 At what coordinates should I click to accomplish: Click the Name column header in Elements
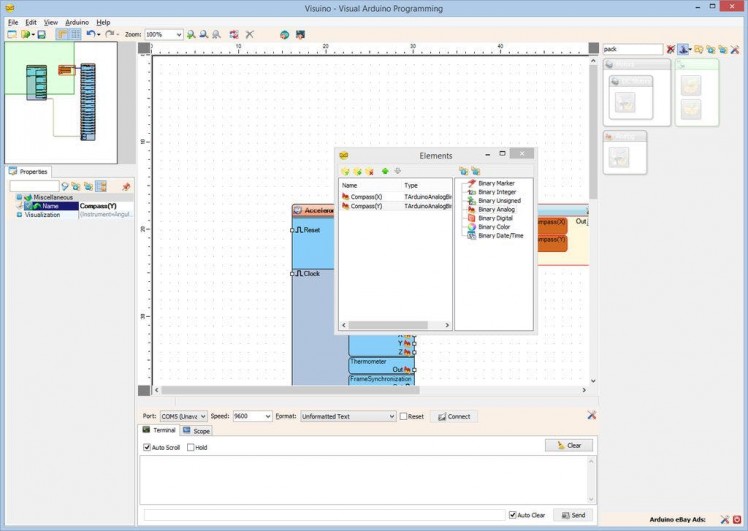[x=370, y=185]
